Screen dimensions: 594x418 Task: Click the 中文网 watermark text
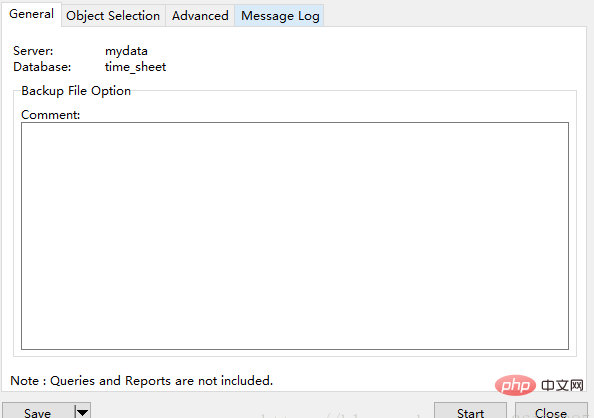pyautogui.click(x=562, y=385)
